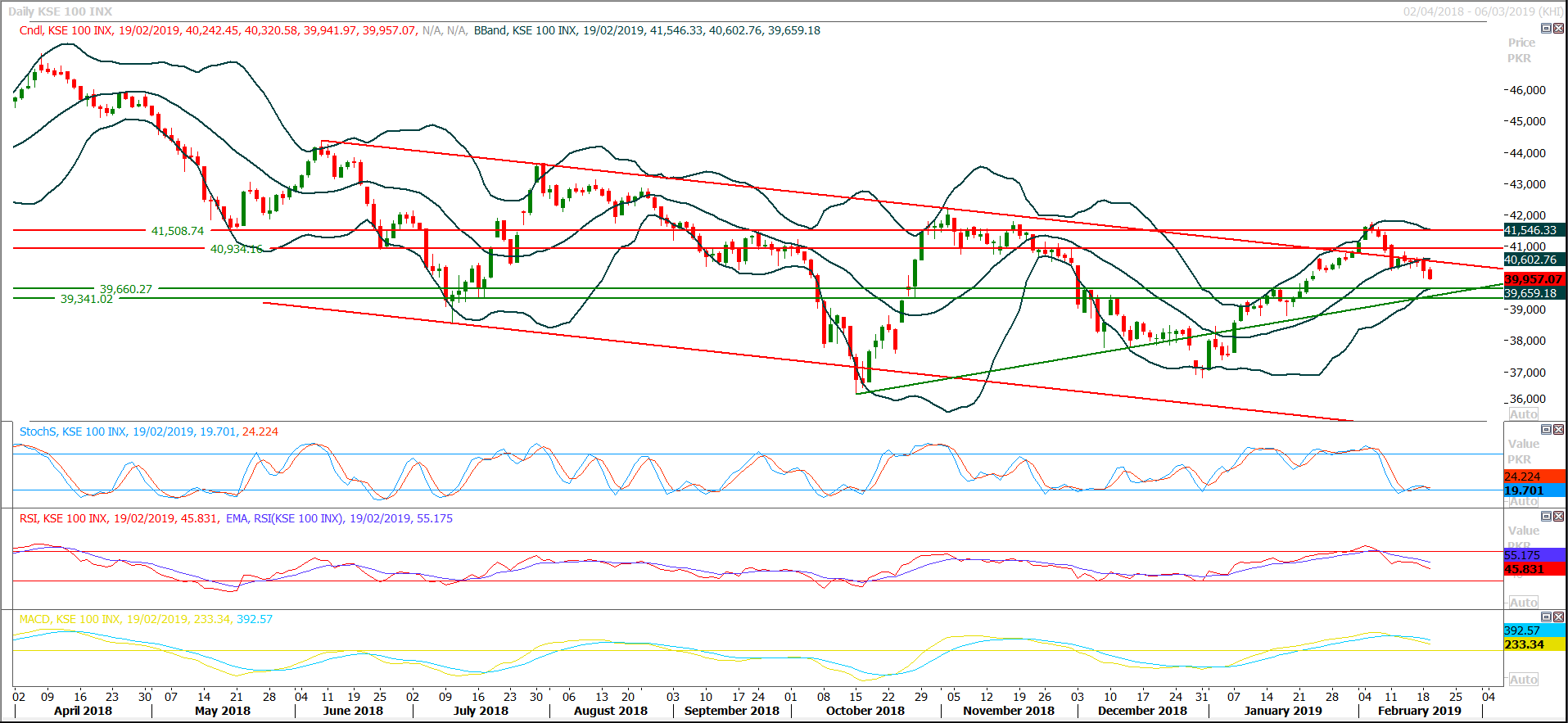Image resolution: width=1568 pixels, height=723 pixels.
Task: Click the September 2018 month label
Action: [x=732, y=711]
